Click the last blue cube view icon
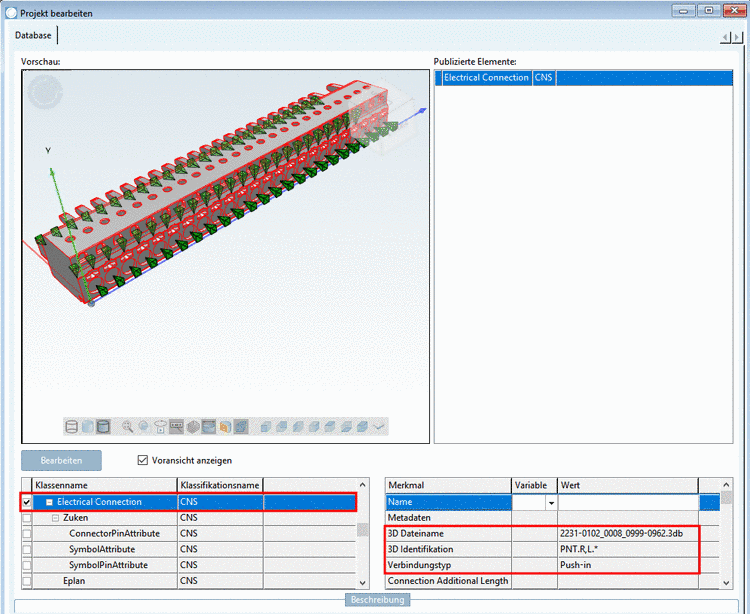Image resolution: width=750 pixels, height=614 pixels. (x=361, y=426)
